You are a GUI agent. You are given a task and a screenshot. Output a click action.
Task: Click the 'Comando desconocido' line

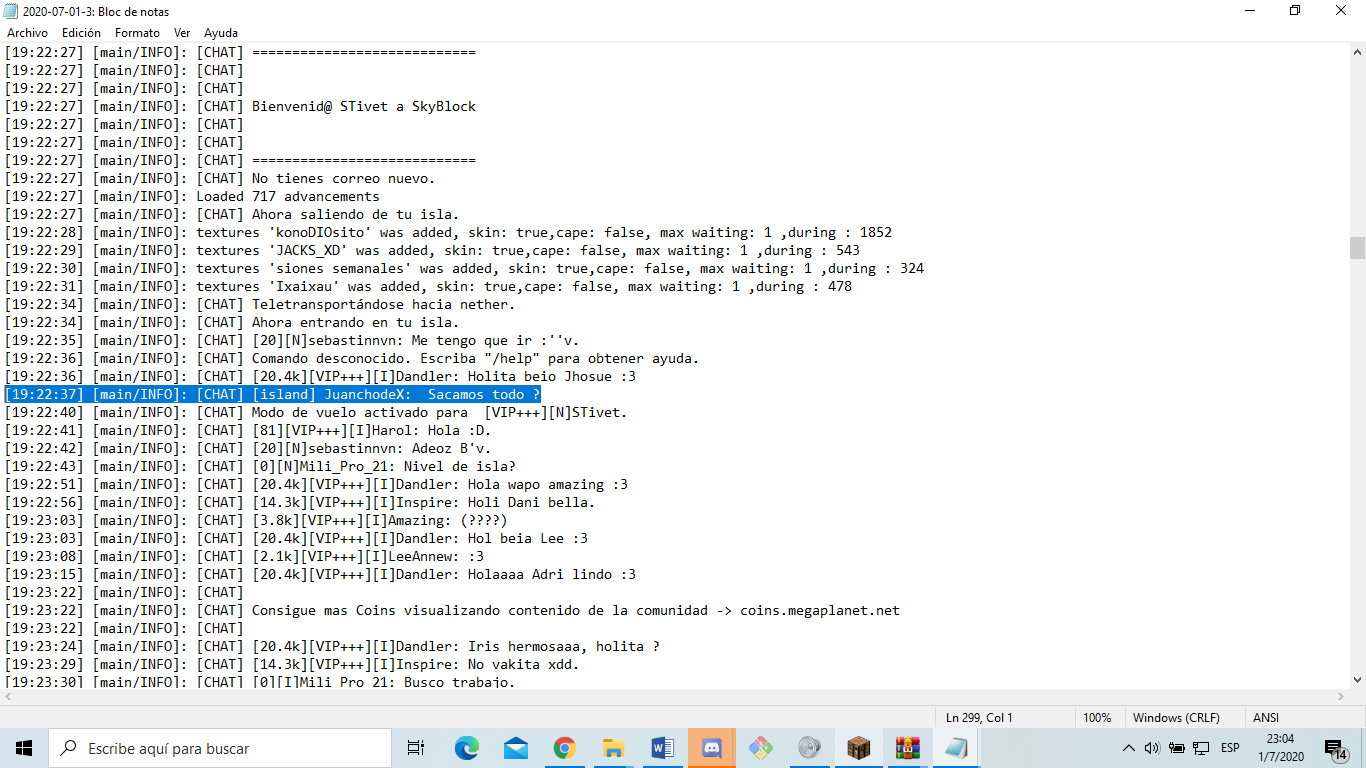click(352, 358)
